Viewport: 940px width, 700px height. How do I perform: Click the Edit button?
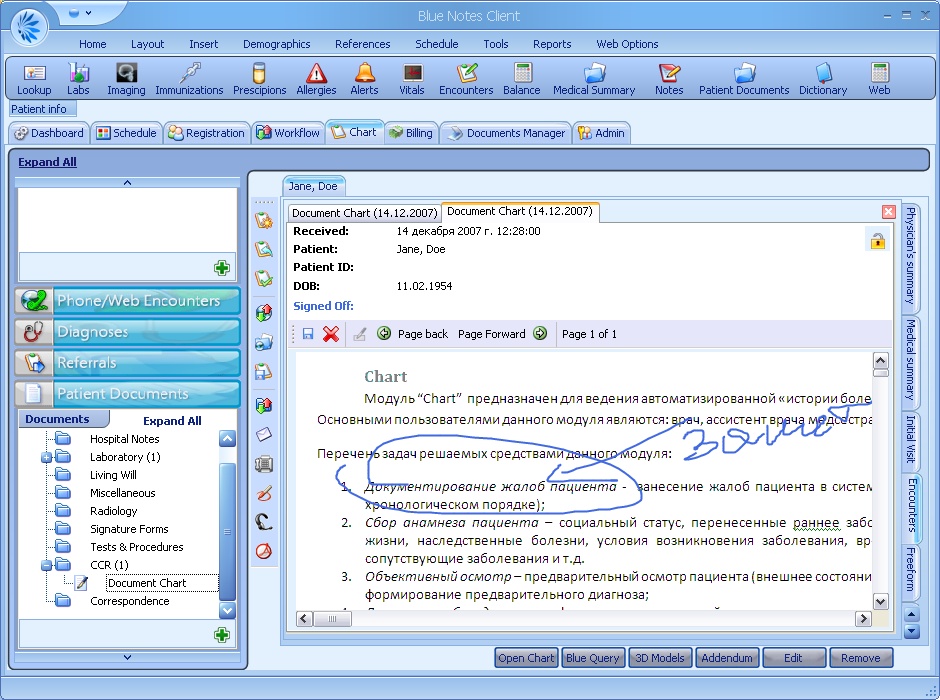coord(793,658)
